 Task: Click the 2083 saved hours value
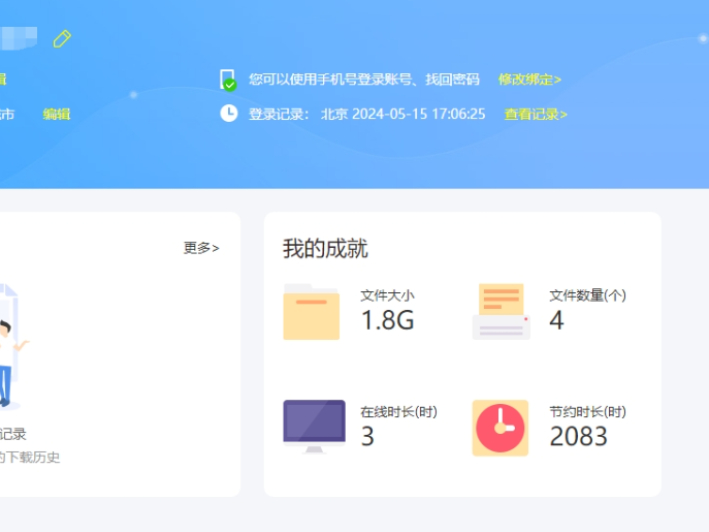point(578,436)
